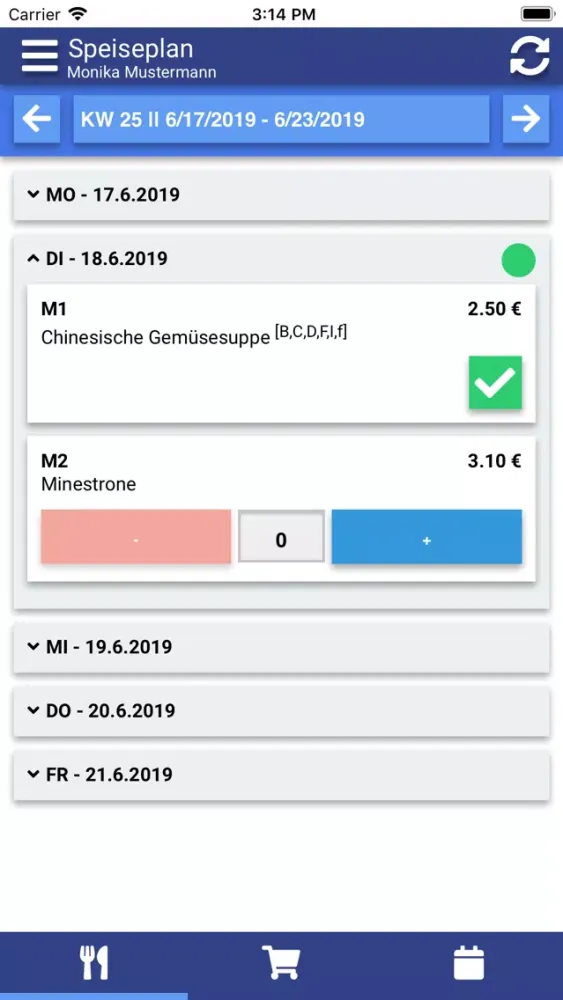Open the shopping cart tab
This screenshot has height=1000, width=563.
(281, 963)
